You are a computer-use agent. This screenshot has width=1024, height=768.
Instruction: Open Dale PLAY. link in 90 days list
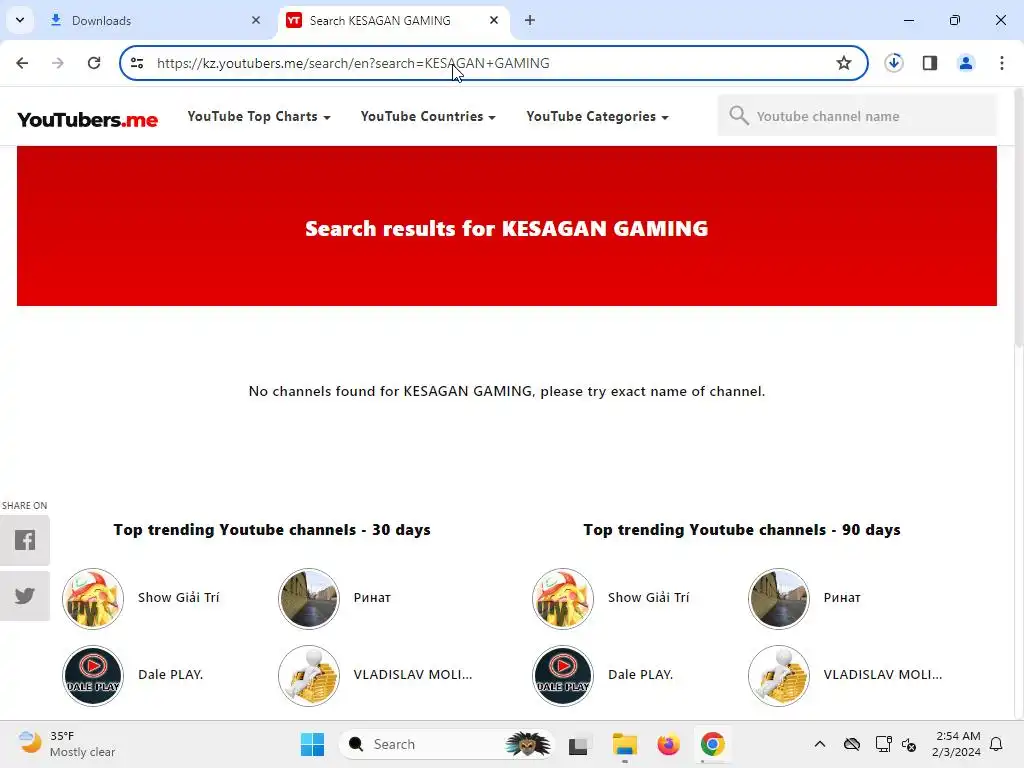[641, 675]
